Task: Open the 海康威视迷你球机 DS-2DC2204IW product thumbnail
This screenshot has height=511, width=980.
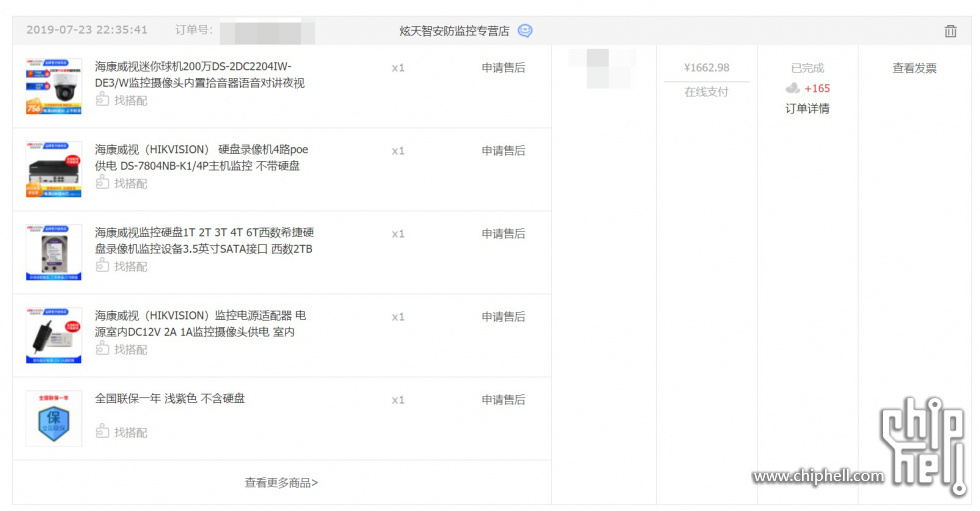Action: coord(54,86)
